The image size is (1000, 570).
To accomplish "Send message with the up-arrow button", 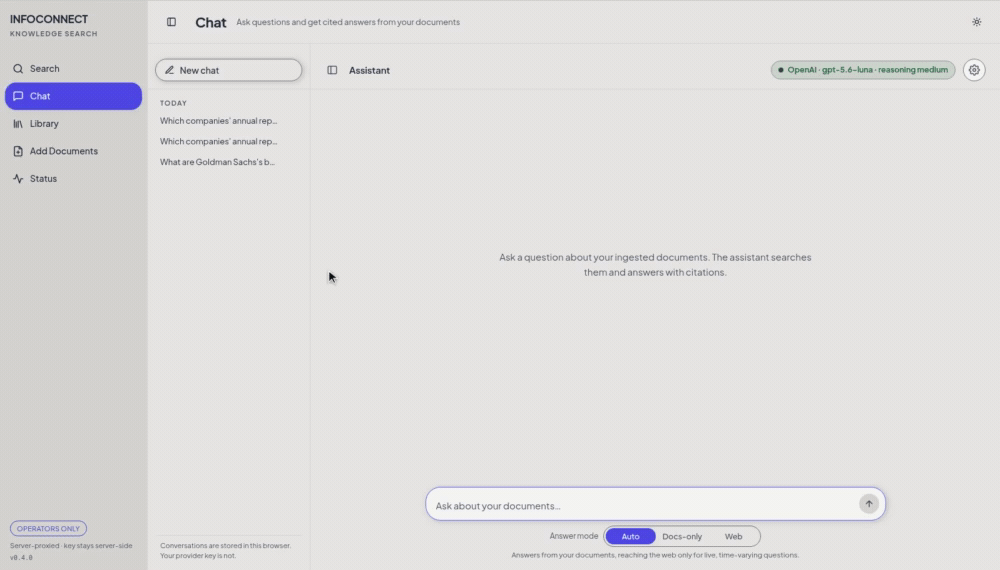I will pos(869,504).
